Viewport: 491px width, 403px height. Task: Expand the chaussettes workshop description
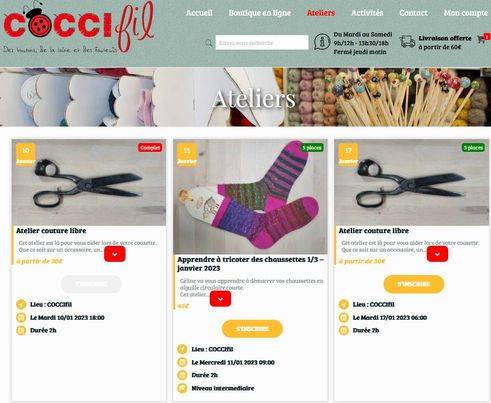pos(220,299)
